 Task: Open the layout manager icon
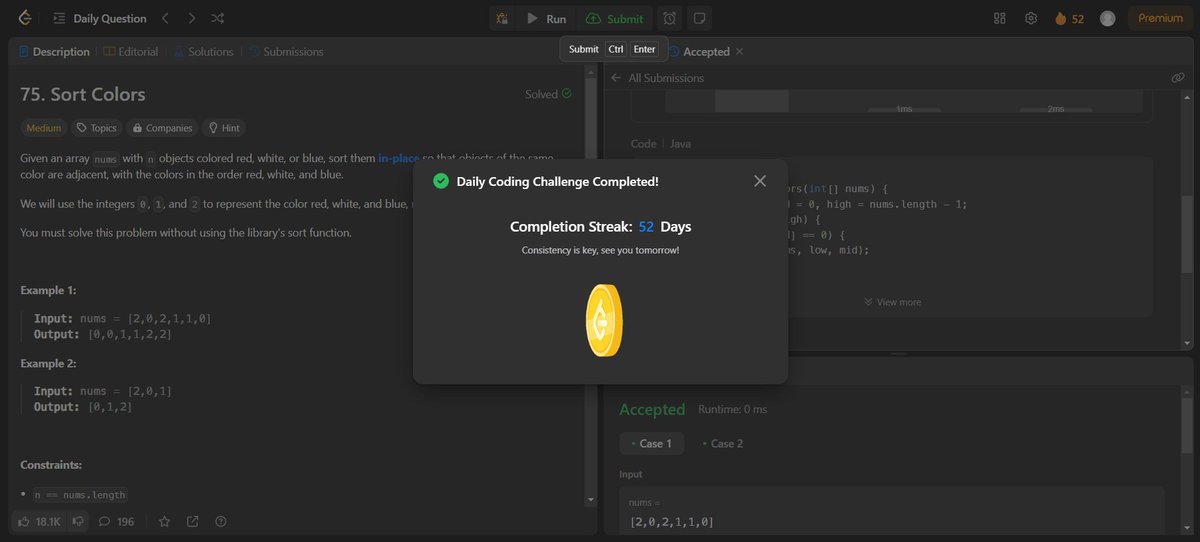click(999, 19)
